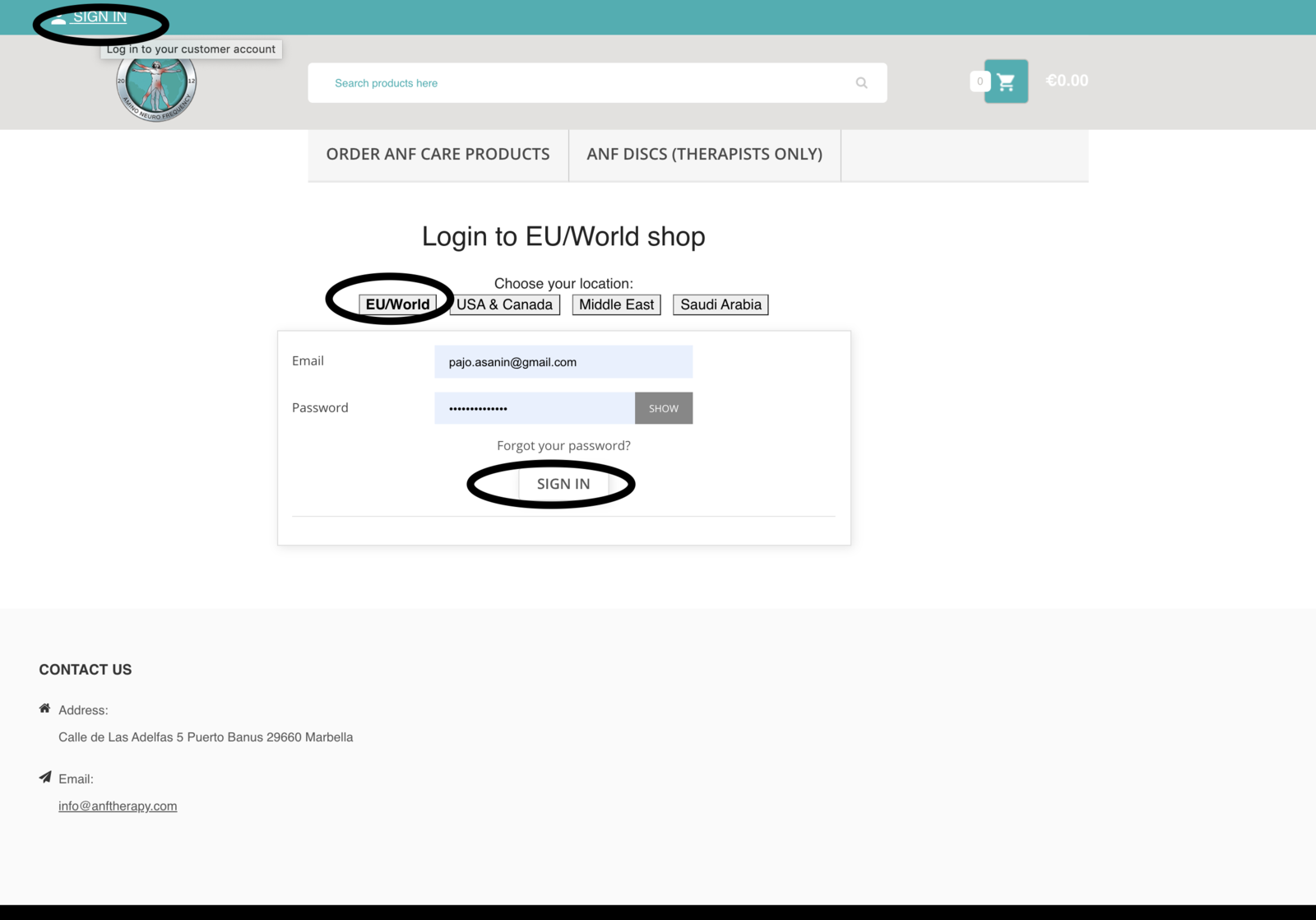Viewport: 1316px width, 920px height.
Task: Click the email paper plane icon
Action: click(45, 777)
